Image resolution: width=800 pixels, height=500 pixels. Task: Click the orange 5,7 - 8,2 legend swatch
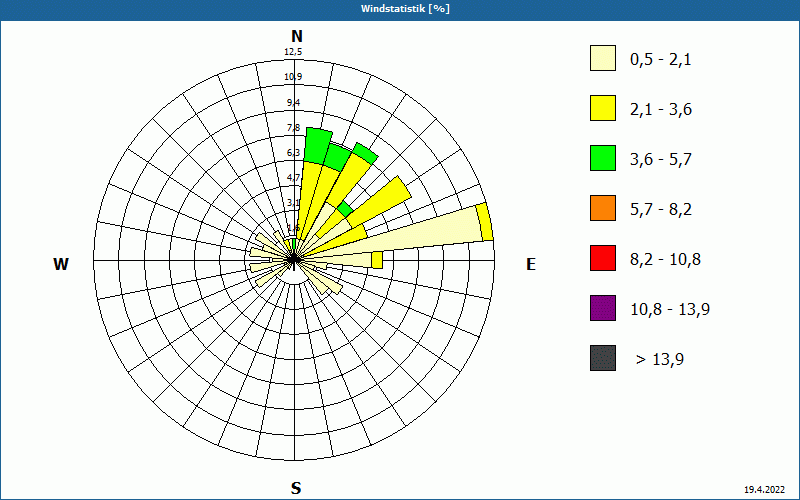[603, 208]
